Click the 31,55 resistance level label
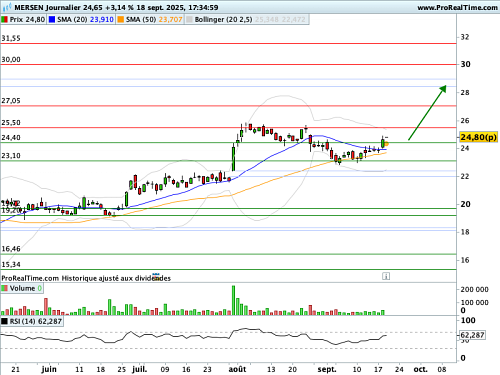Viewport: 500px width, 375px height. (x=11, y=38)
